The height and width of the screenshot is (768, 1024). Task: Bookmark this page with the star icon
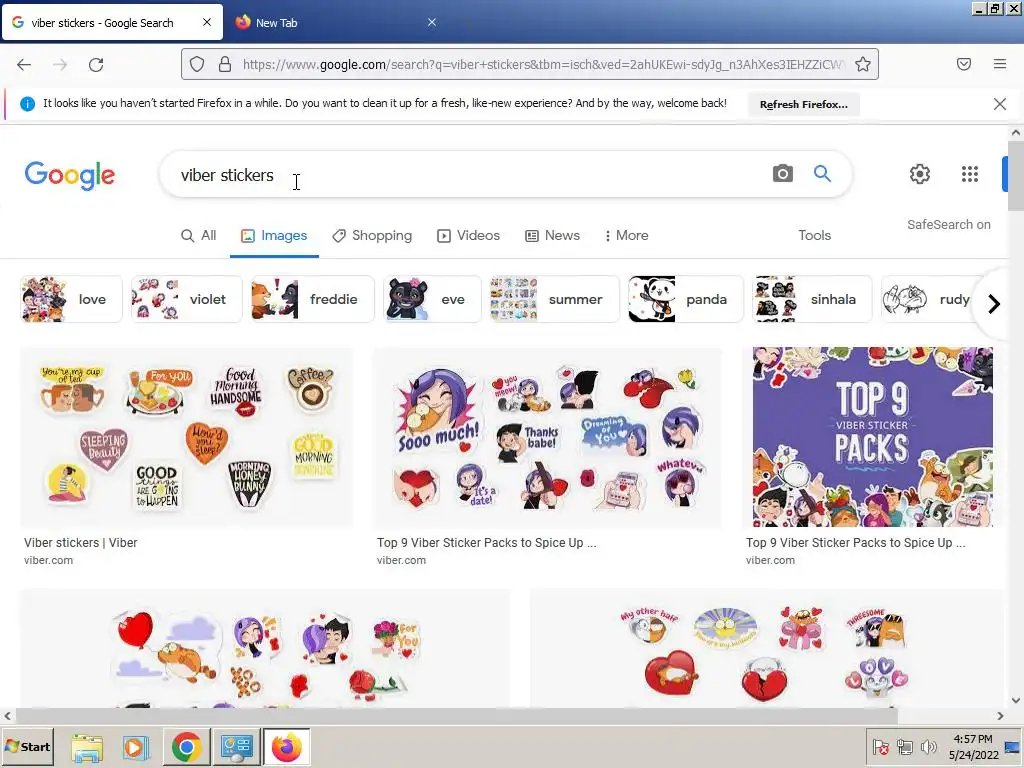point(863,64)
